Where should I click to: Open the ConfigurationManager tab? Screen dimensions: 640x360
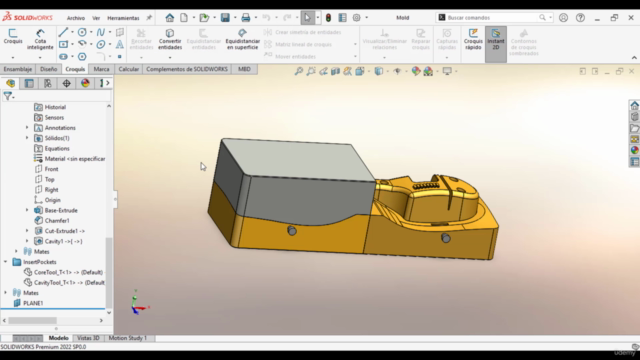[48, 83]
